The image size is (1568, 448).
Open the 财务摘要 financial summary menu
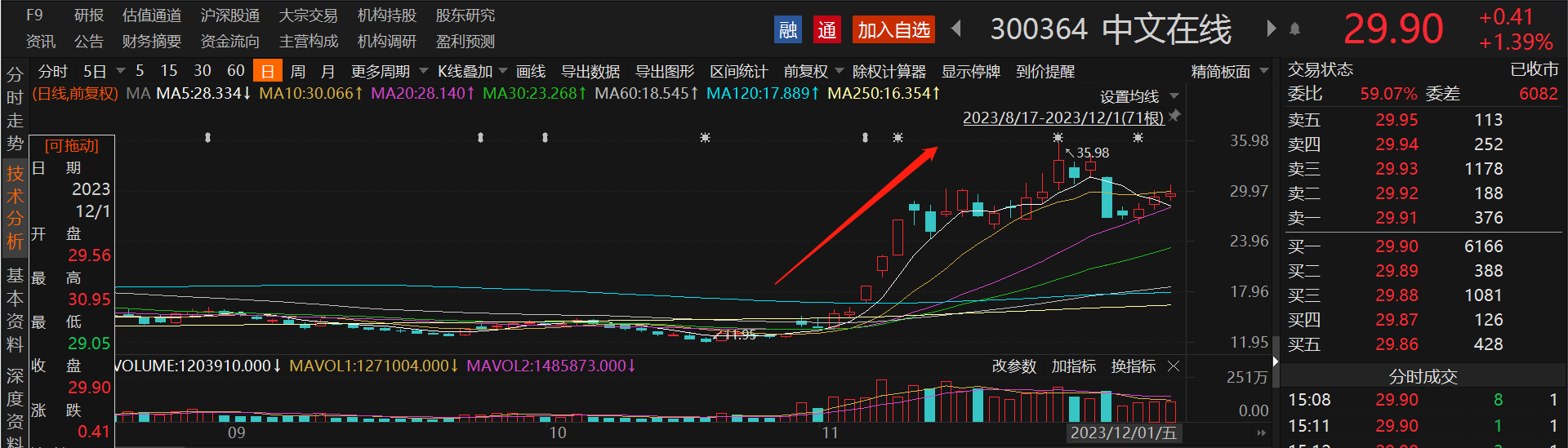152,42
